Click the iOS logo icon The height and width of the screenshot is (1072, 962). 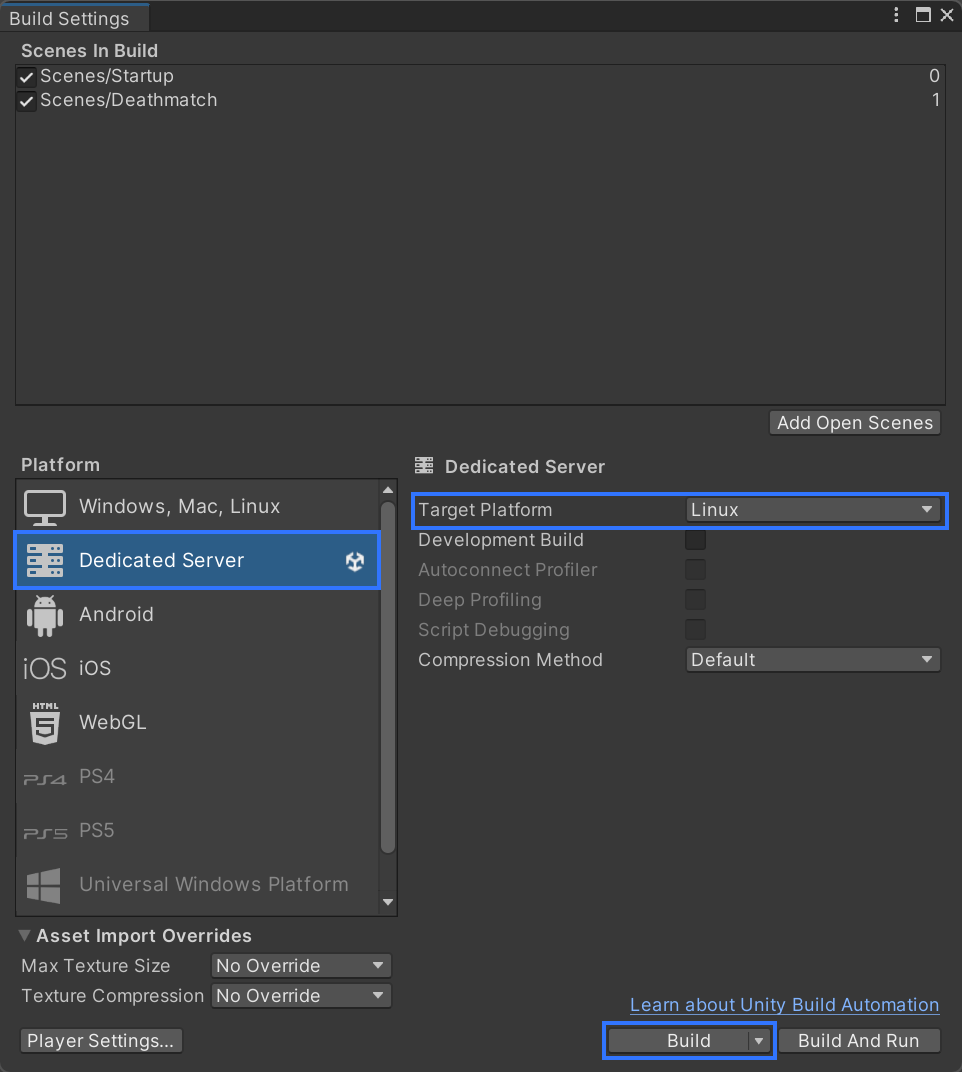[x=45, y=668]
